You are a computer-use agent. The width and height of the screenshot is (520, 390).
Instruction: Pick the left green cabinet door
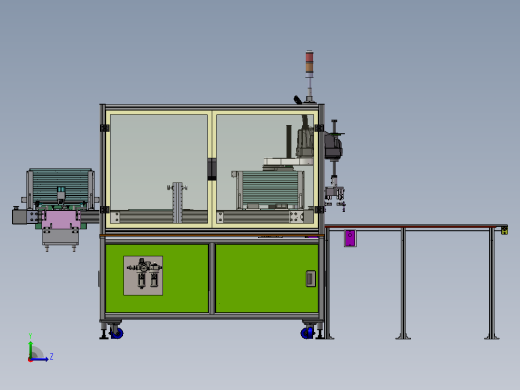click(157, 279)
